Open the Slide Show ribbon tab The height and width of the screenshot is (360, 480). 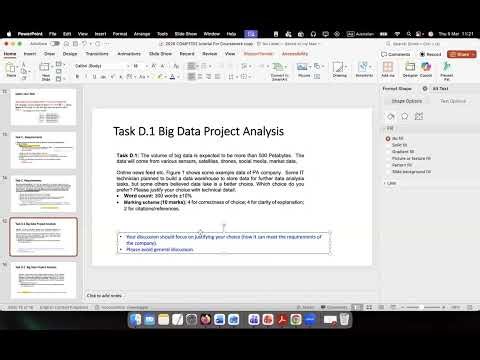click(x=160, y=54)
